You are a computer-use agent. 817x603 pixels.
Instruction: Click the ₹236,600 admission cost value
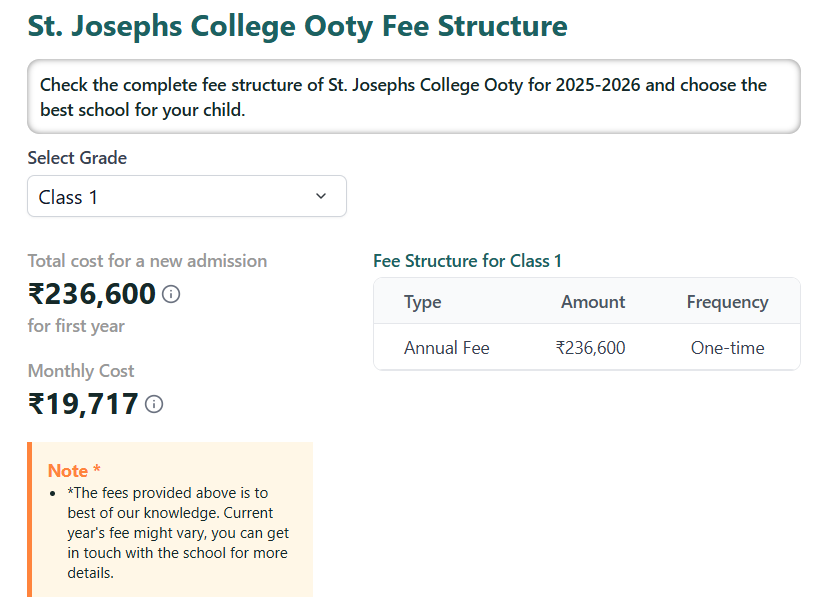(88, 294)
